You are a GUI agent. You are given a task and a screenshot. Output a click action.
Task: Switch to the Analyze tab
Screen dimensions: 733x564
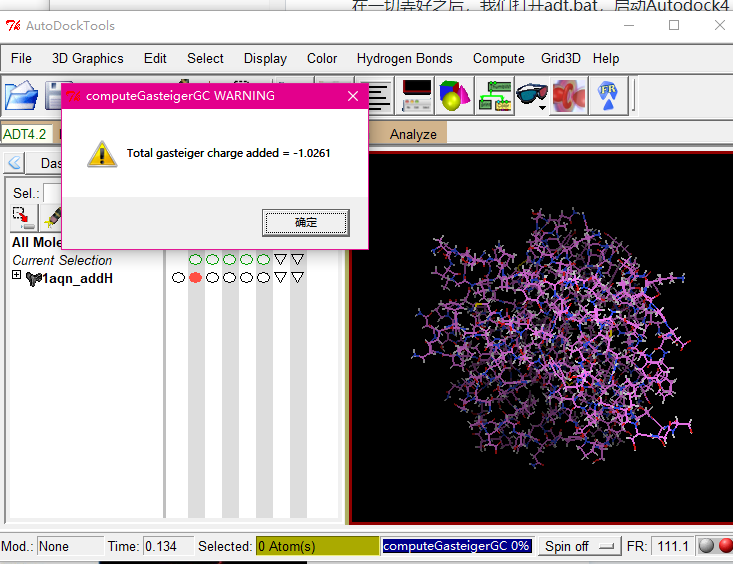click(x=413, y=134)
